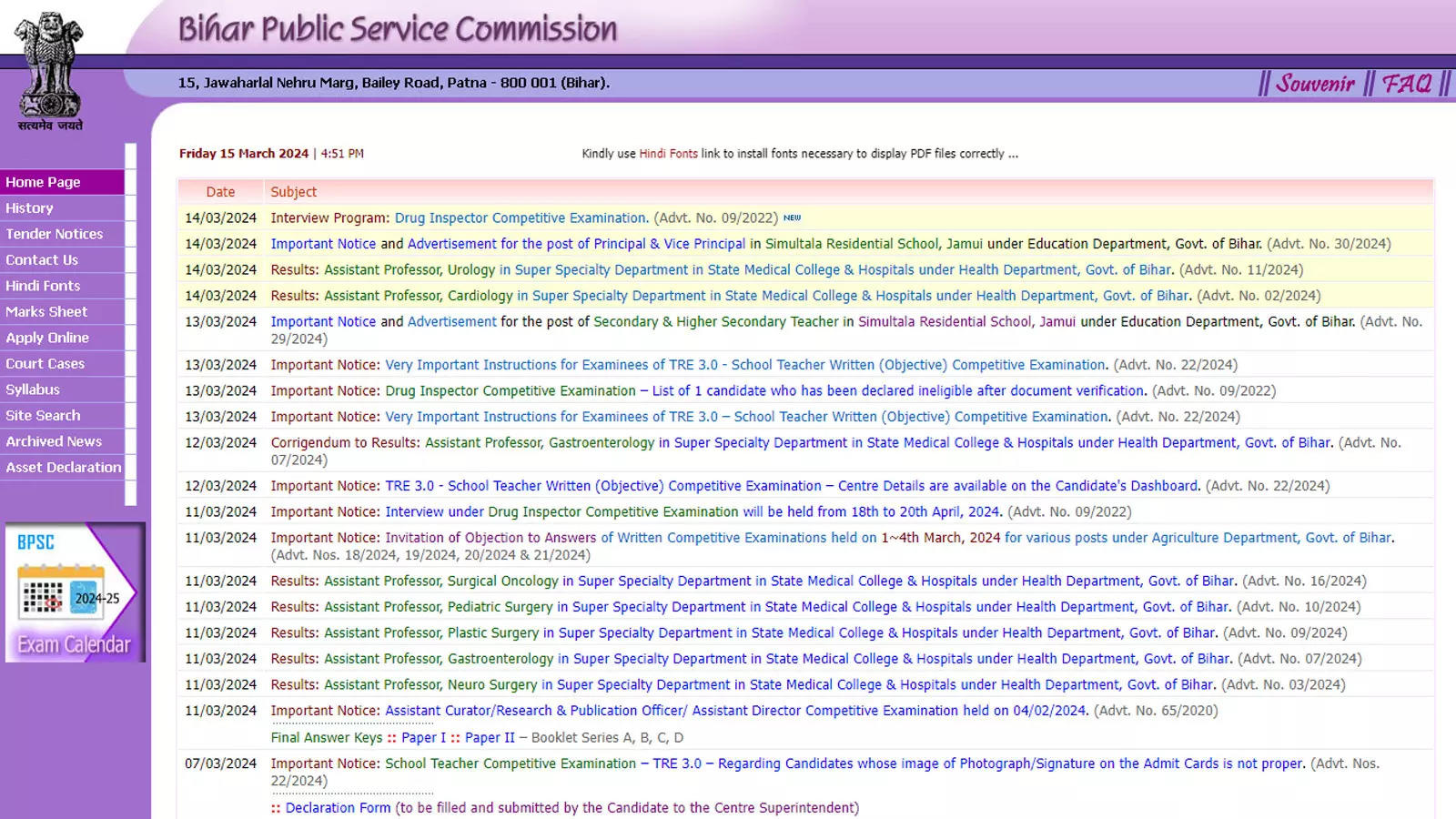Open the Important Notice link for Advt. No. 30/2024

point(323,244)
